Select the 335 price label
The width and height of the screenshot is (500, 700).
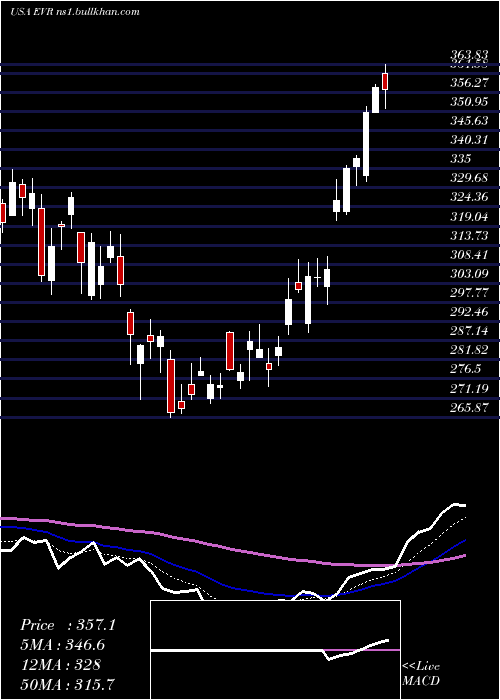(x=461, y=159)
